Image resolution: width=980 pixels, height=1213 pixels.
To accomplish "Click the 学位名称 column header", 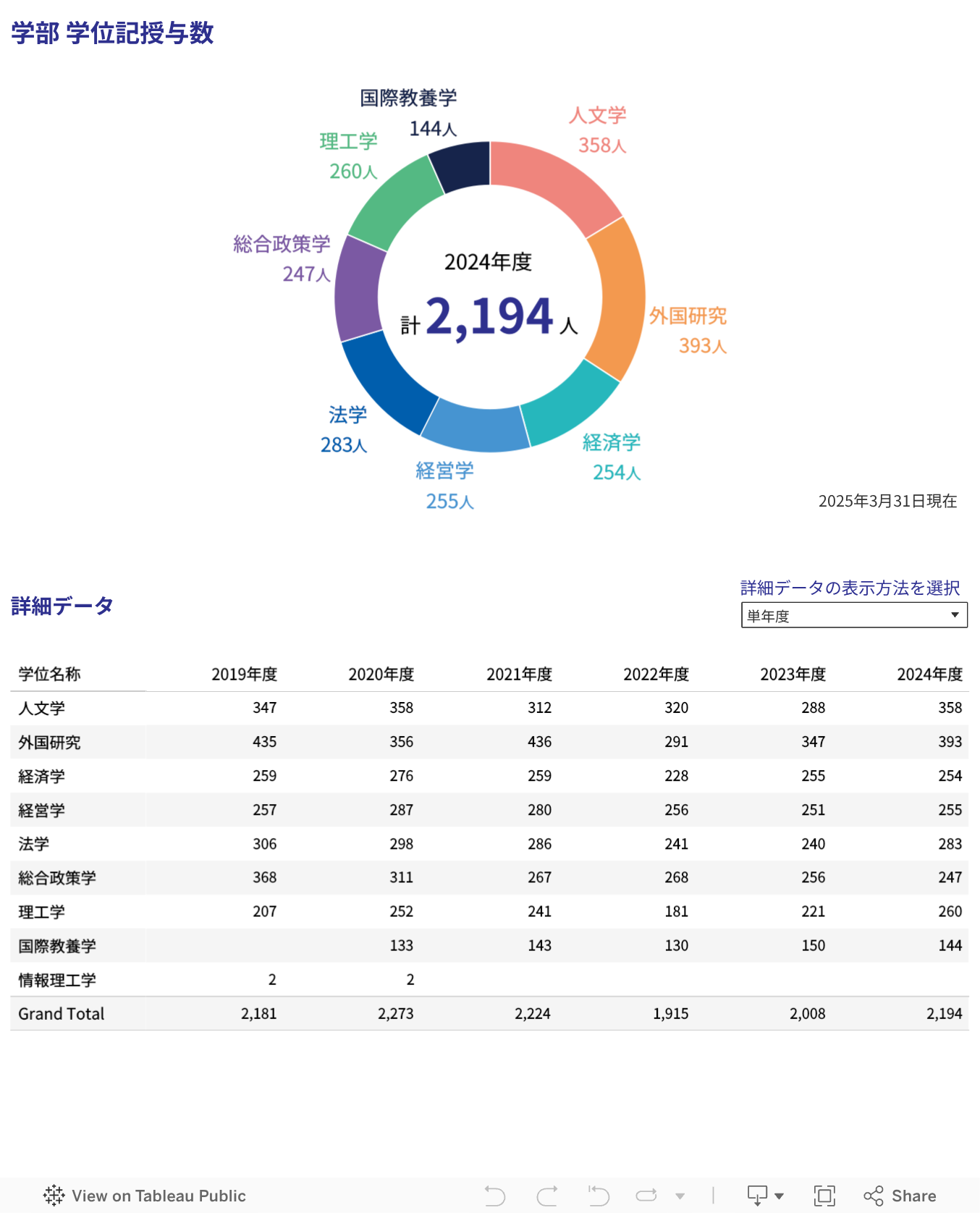I will coord(49,675).
